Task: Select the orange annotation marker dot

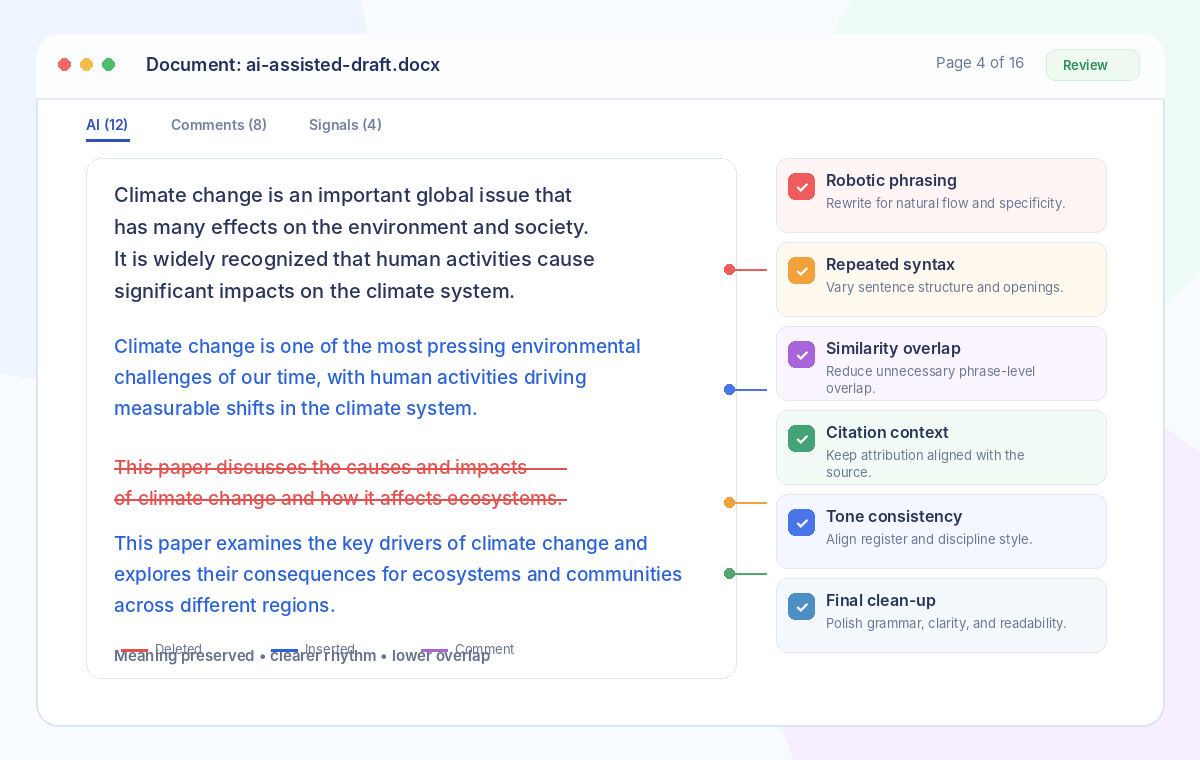Action: pos(729,503)
